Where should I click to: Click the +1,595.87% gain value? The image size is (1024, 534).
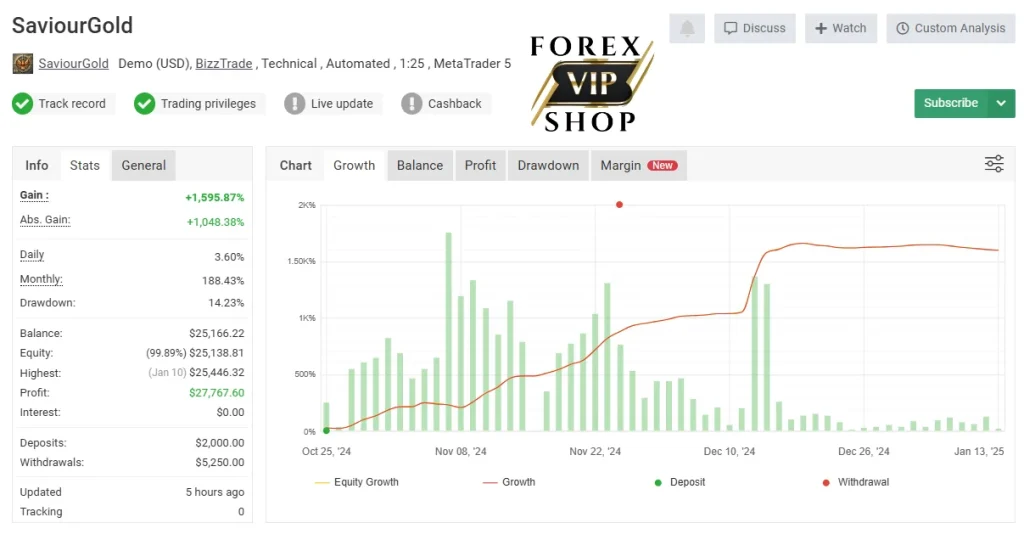(215, 197)
